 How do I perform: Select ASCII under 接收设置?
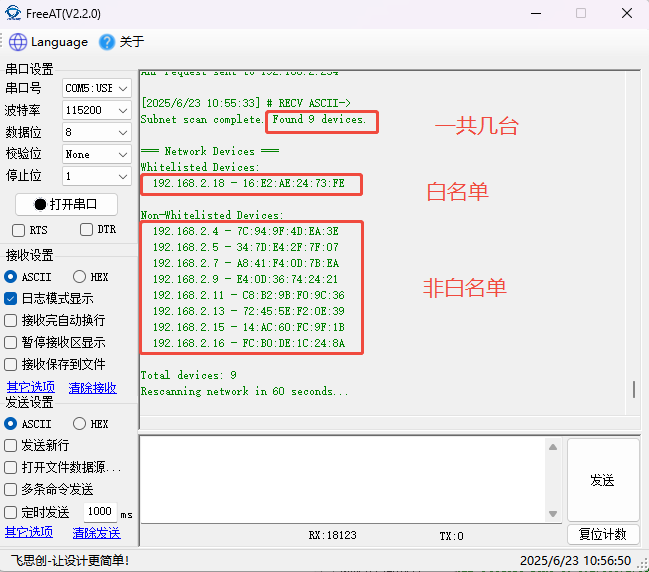point(11,276)
